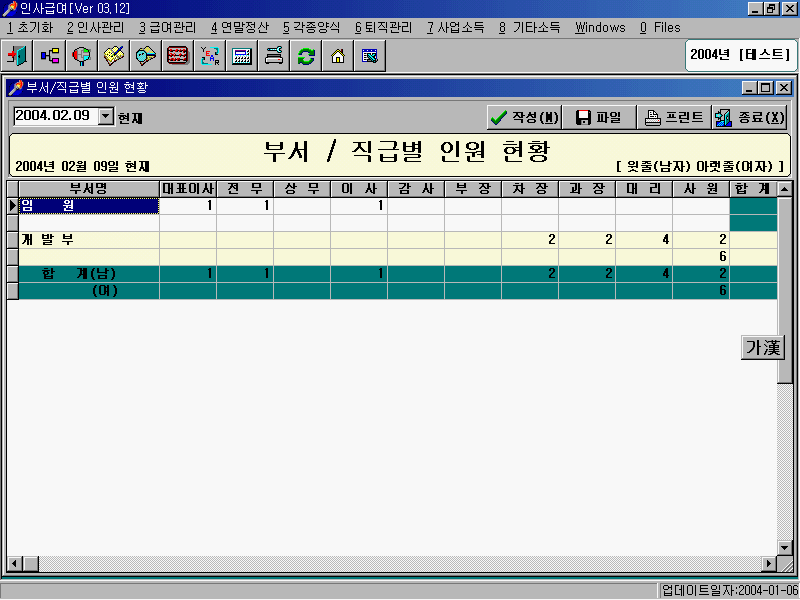Click the horizontal scrollbar right arrow
This screenshot has width=800, height=600.
pos(770,565)
